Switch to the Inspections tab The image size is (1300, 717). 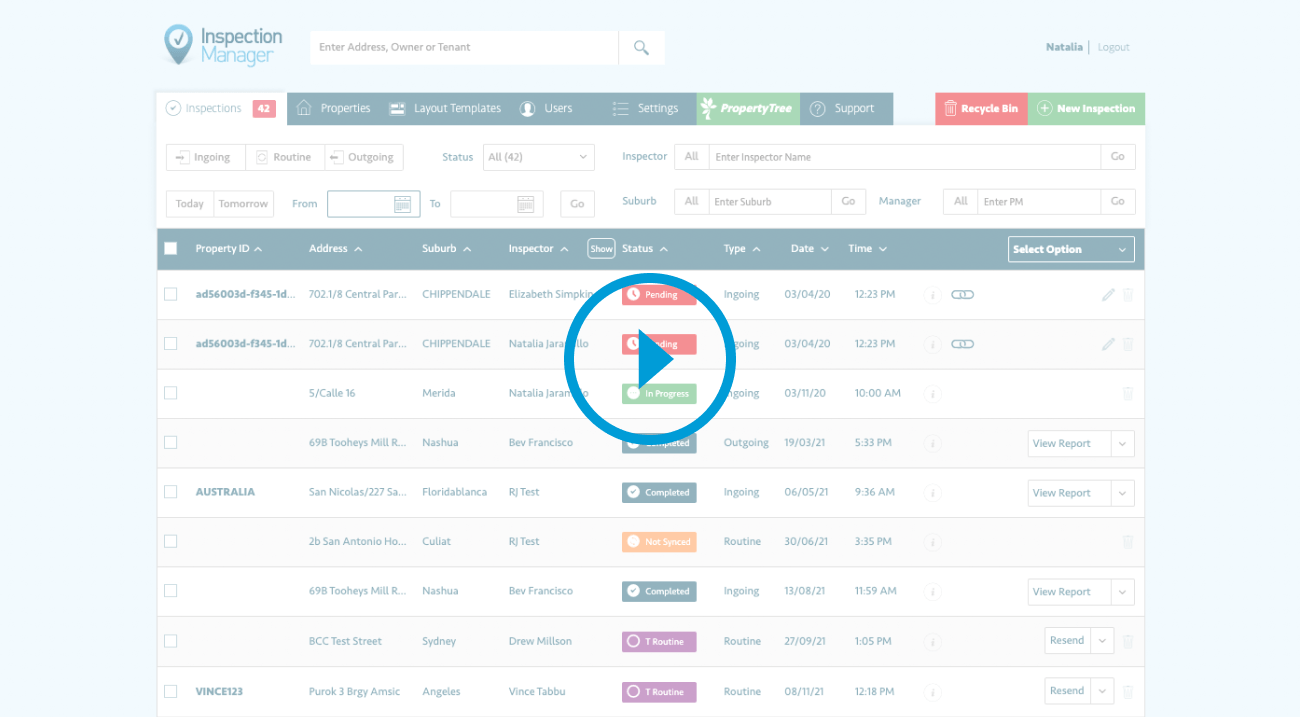[x=221, y=108]
